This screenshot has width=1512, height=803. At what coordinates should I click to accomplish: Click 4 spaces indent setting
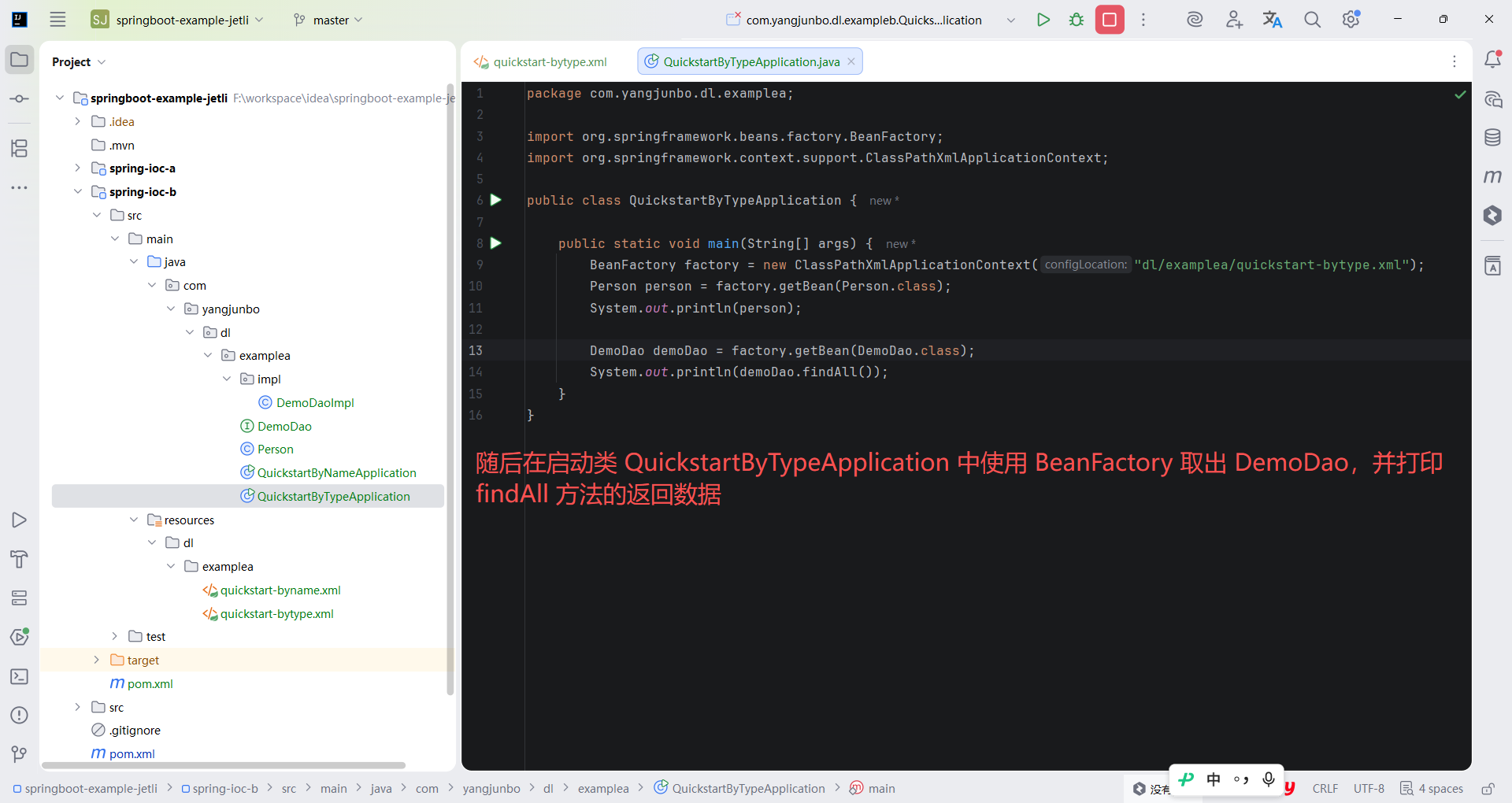(1432, 789)
